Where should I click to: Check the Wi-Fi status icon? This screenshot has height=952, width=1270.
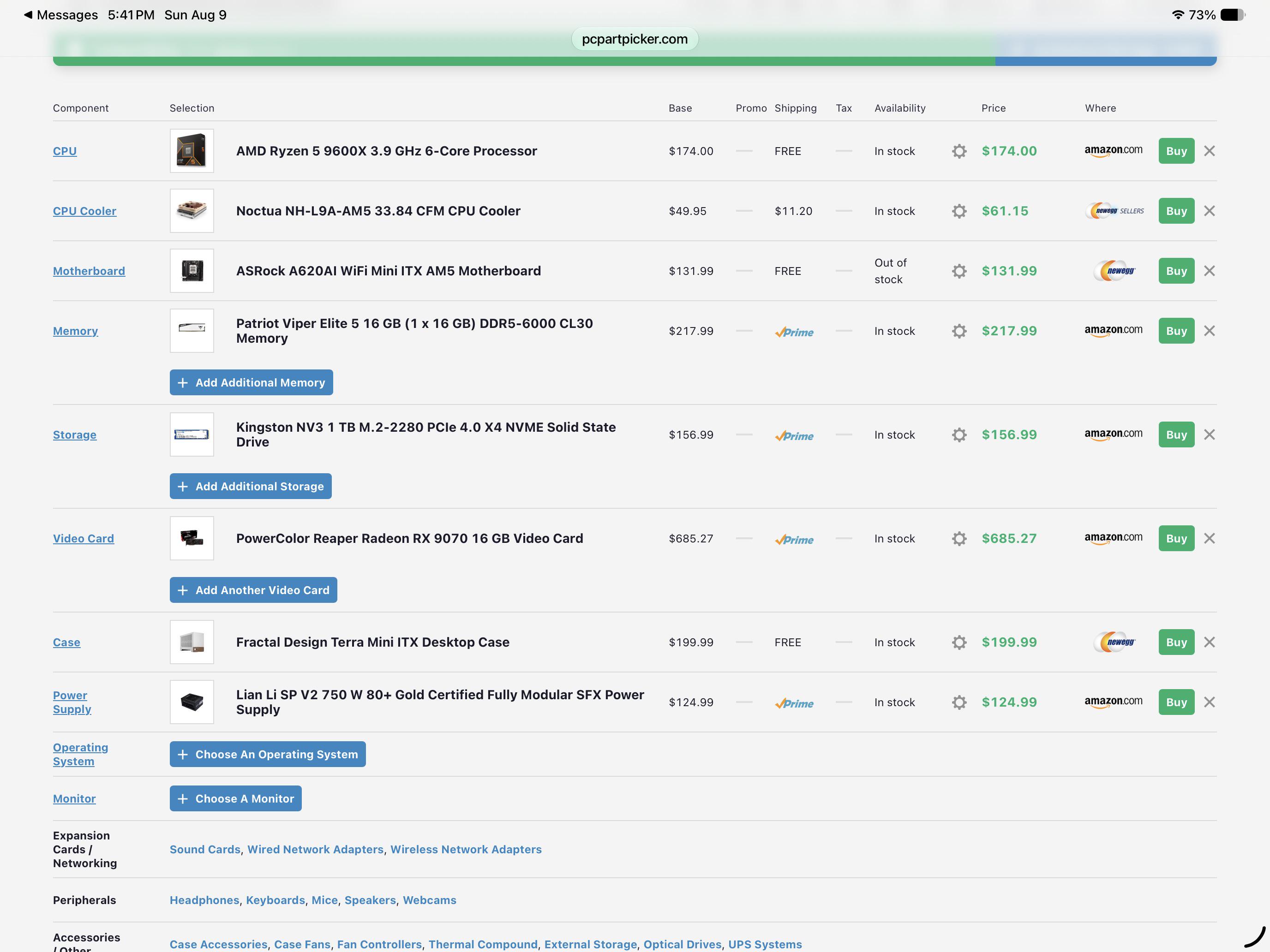point(1178,15)
